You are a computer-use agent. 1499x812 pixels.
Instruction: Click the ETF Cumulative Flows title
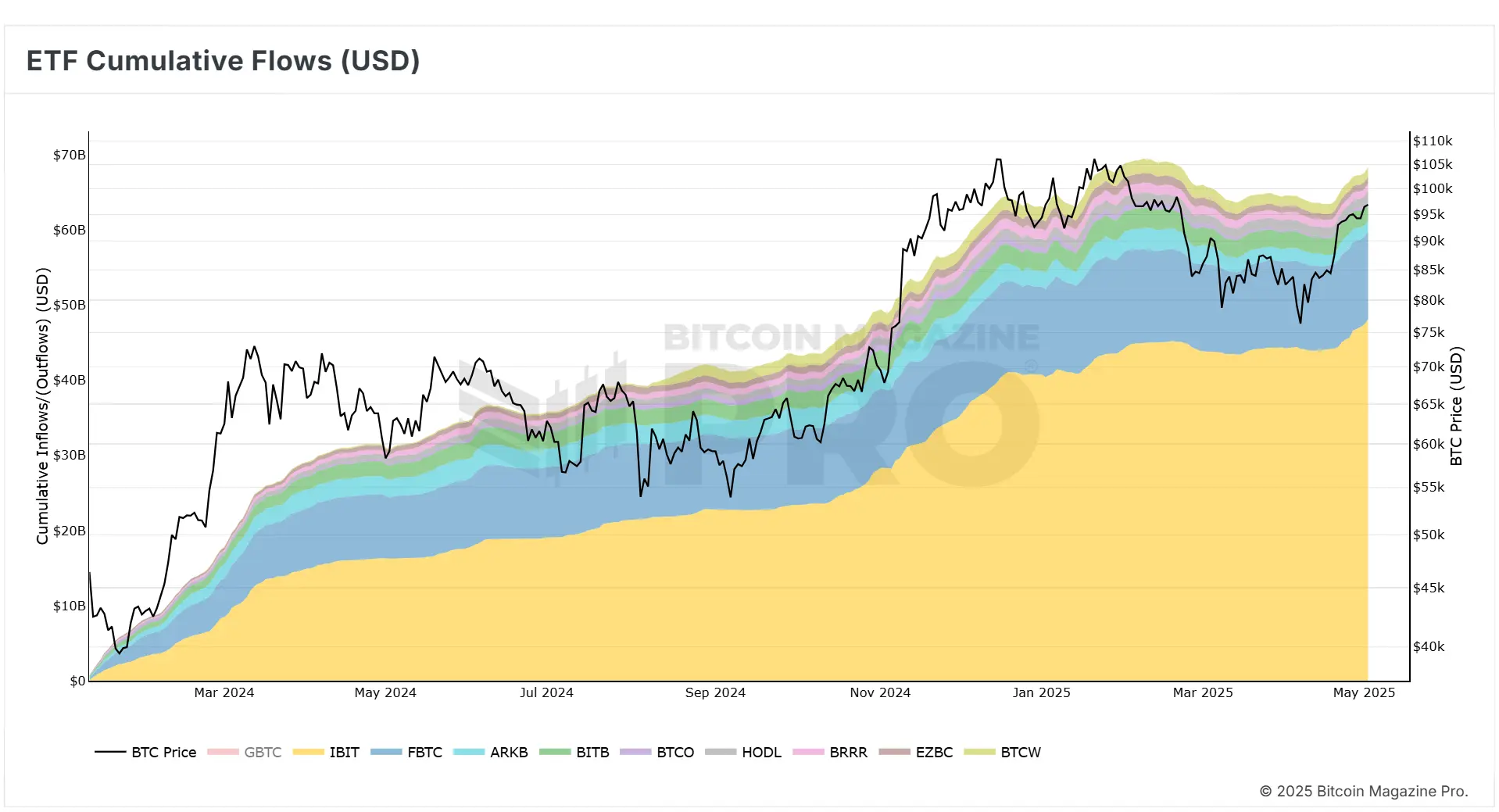[224, 60]
